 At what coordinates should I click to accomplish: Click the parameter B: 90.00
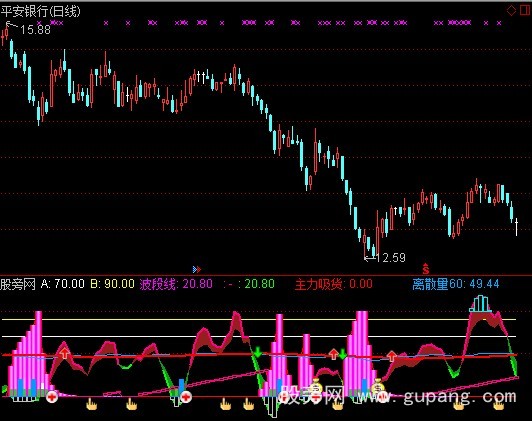pyautogui.click(x=112, y=284)
